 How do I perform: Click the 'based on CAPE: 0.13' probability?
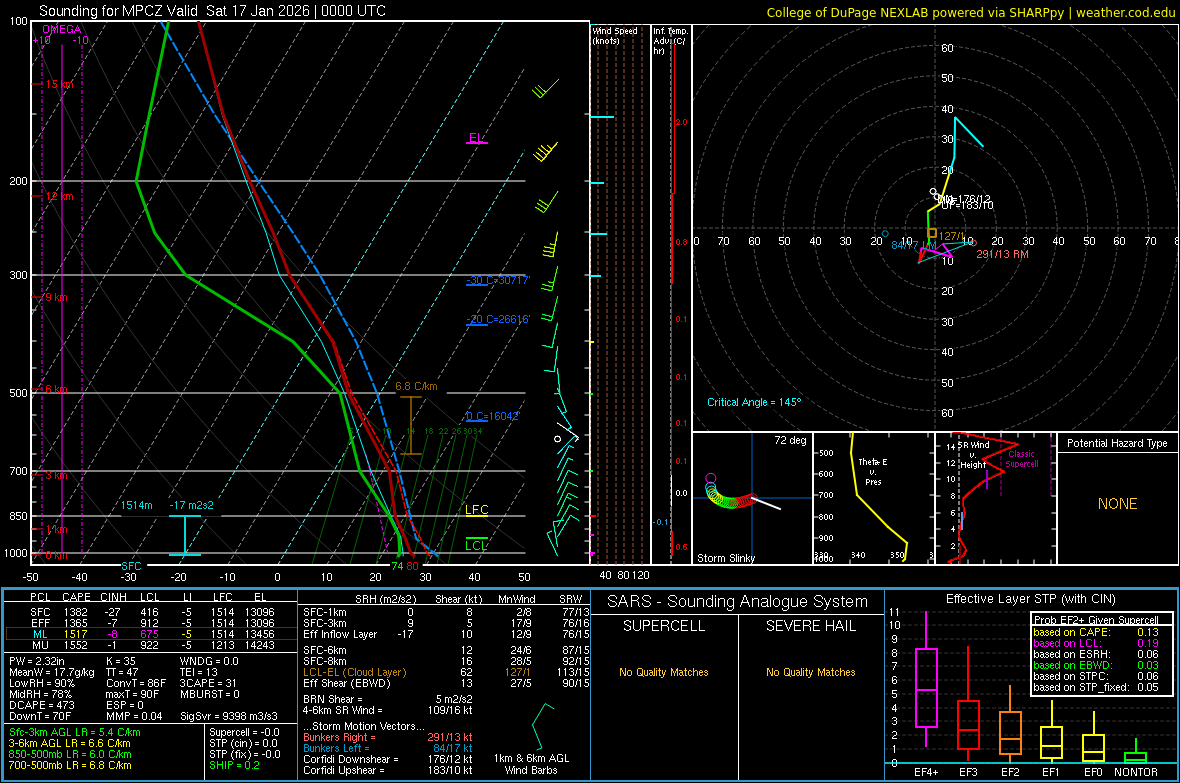[1096, 632]
